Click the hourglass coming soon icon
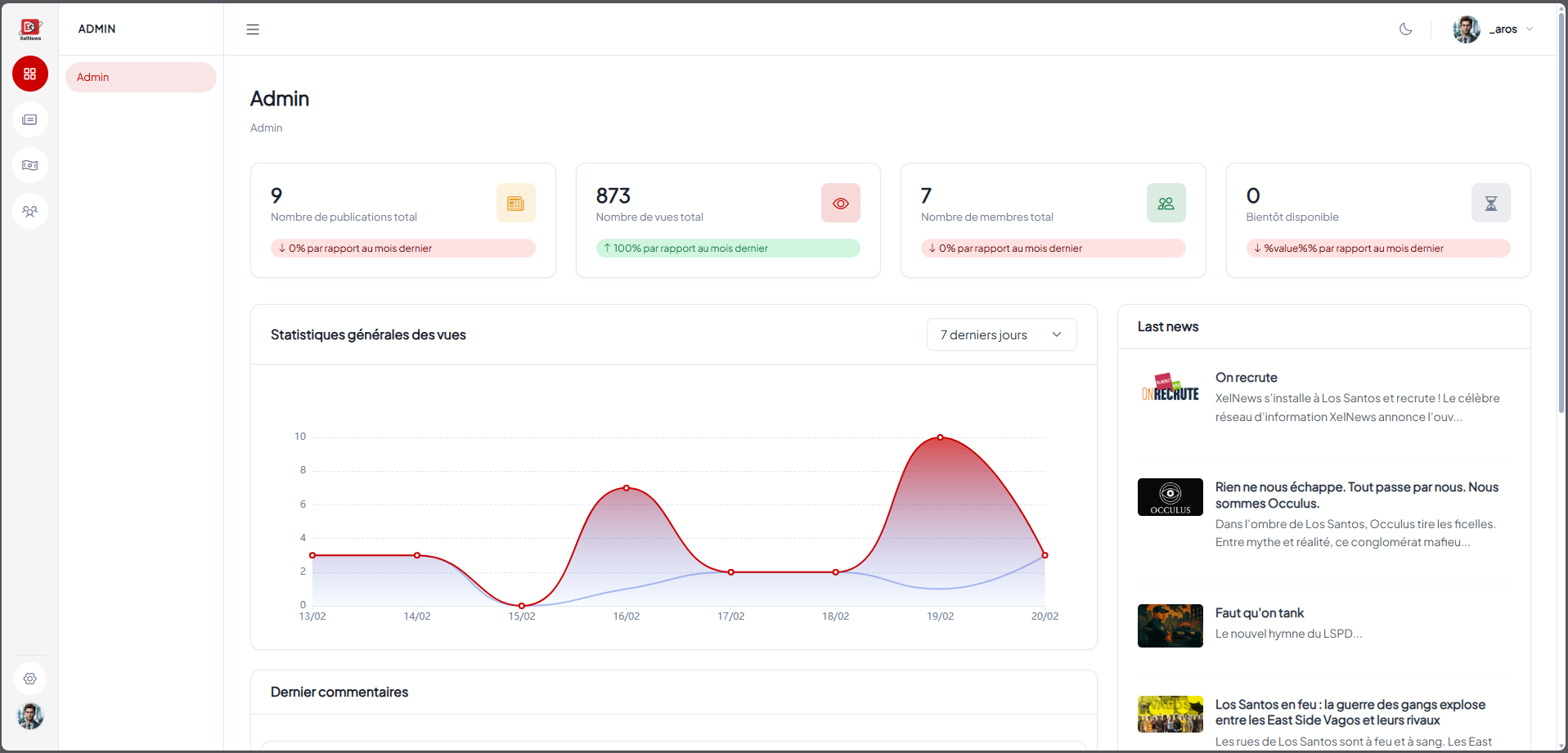Viewport: 1568px width, 753px height. pyautogui.click(x=1490, y=203)
